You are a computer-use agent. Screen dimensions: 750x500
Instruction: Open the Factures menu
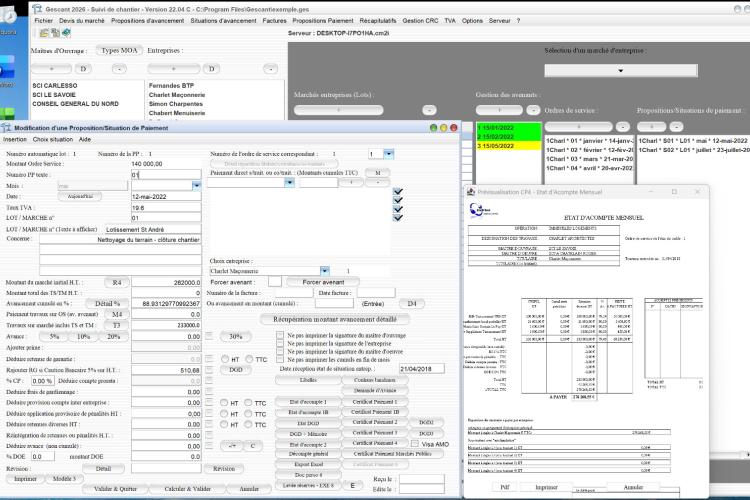pyautogui.click(x=274, y=21)
